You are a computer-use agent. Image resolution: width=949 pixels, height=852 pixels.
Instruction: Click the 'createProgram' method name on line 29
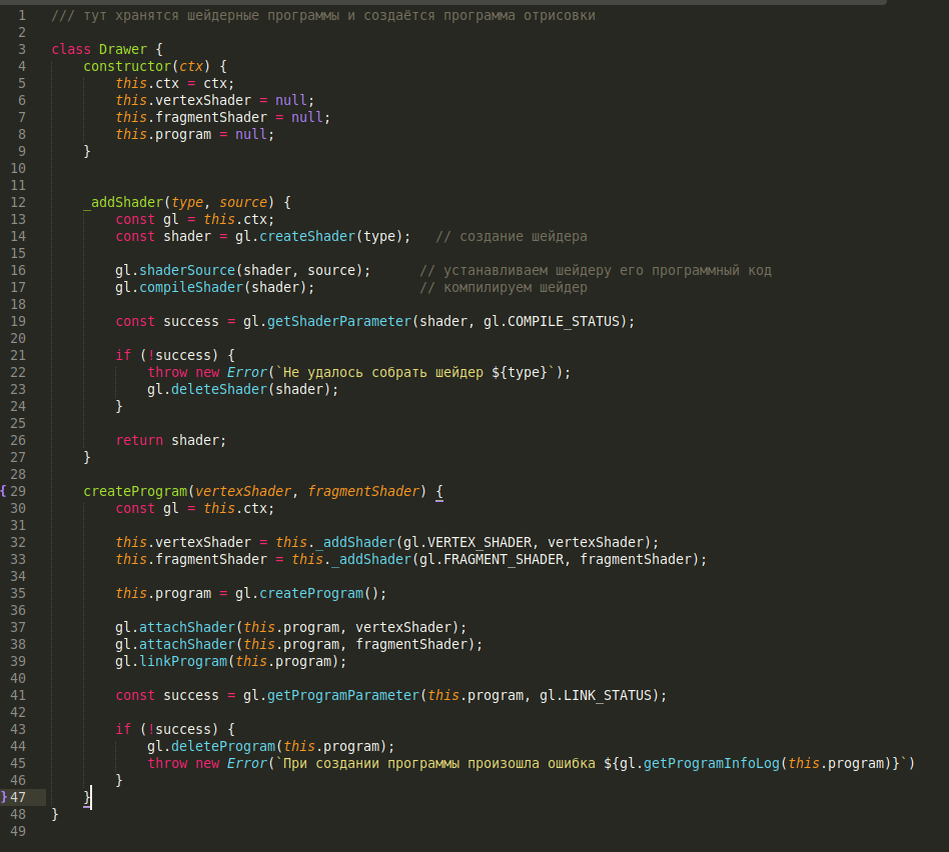point(136,491)
